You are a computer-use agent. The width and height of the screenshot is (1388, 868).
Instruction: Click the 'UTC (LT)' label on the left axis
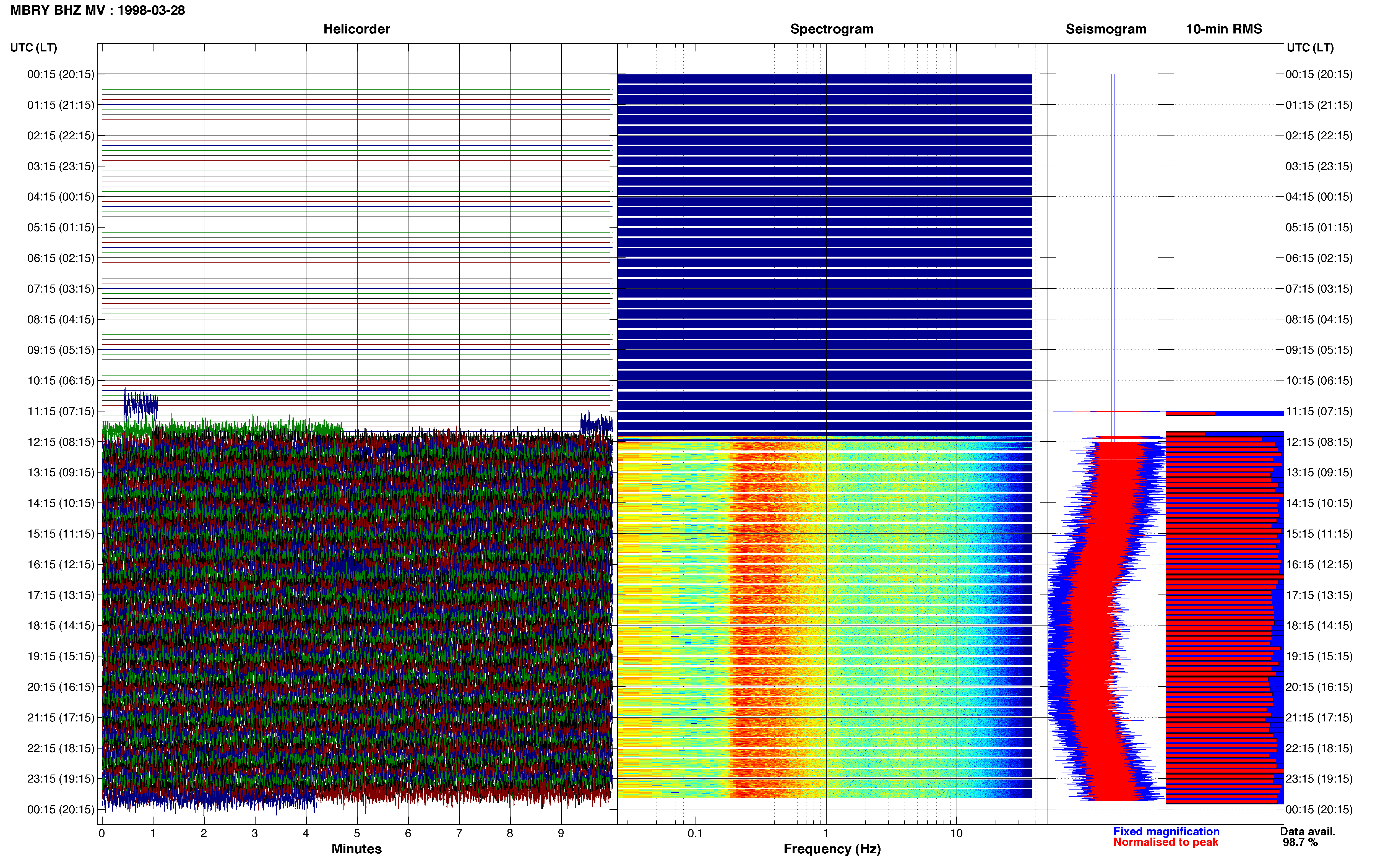coord(34,48)
